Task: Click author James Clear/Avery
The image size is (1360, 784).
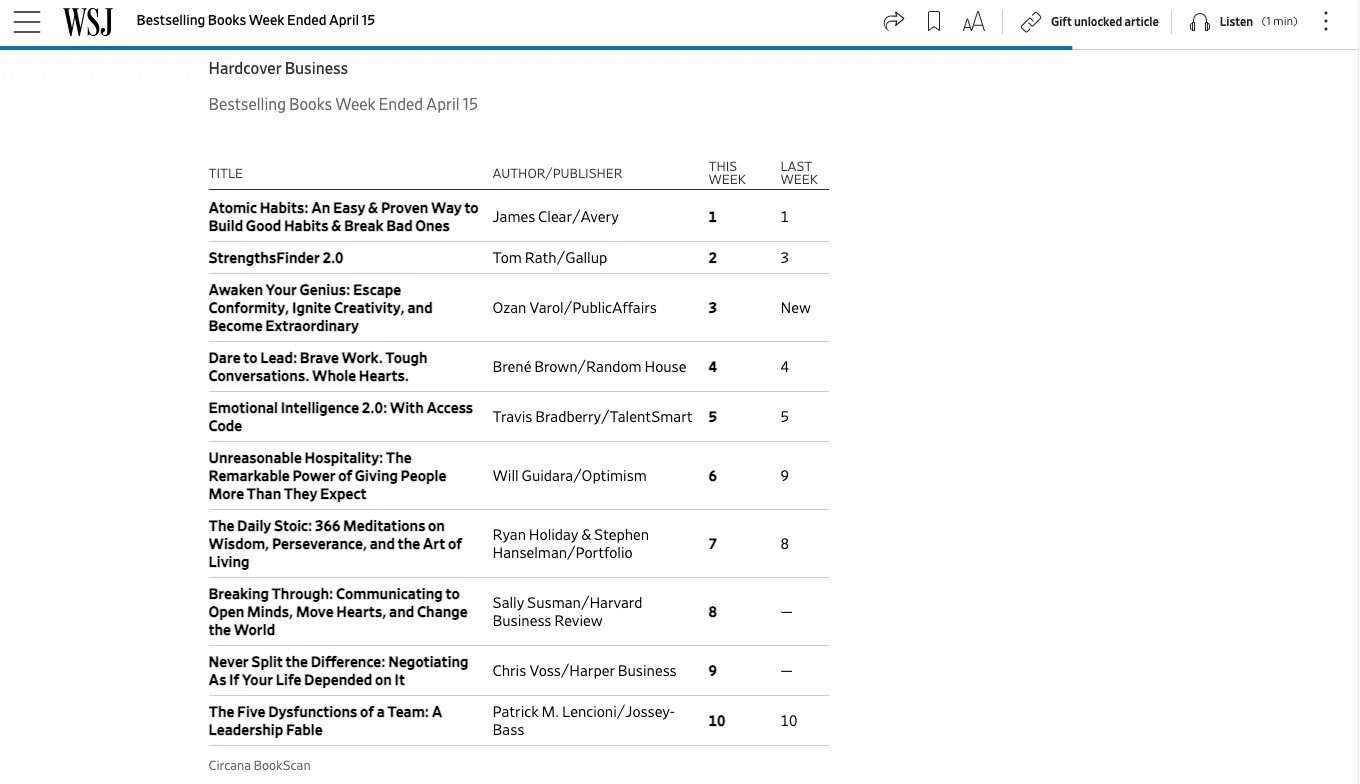Action: tap(555, 217)
